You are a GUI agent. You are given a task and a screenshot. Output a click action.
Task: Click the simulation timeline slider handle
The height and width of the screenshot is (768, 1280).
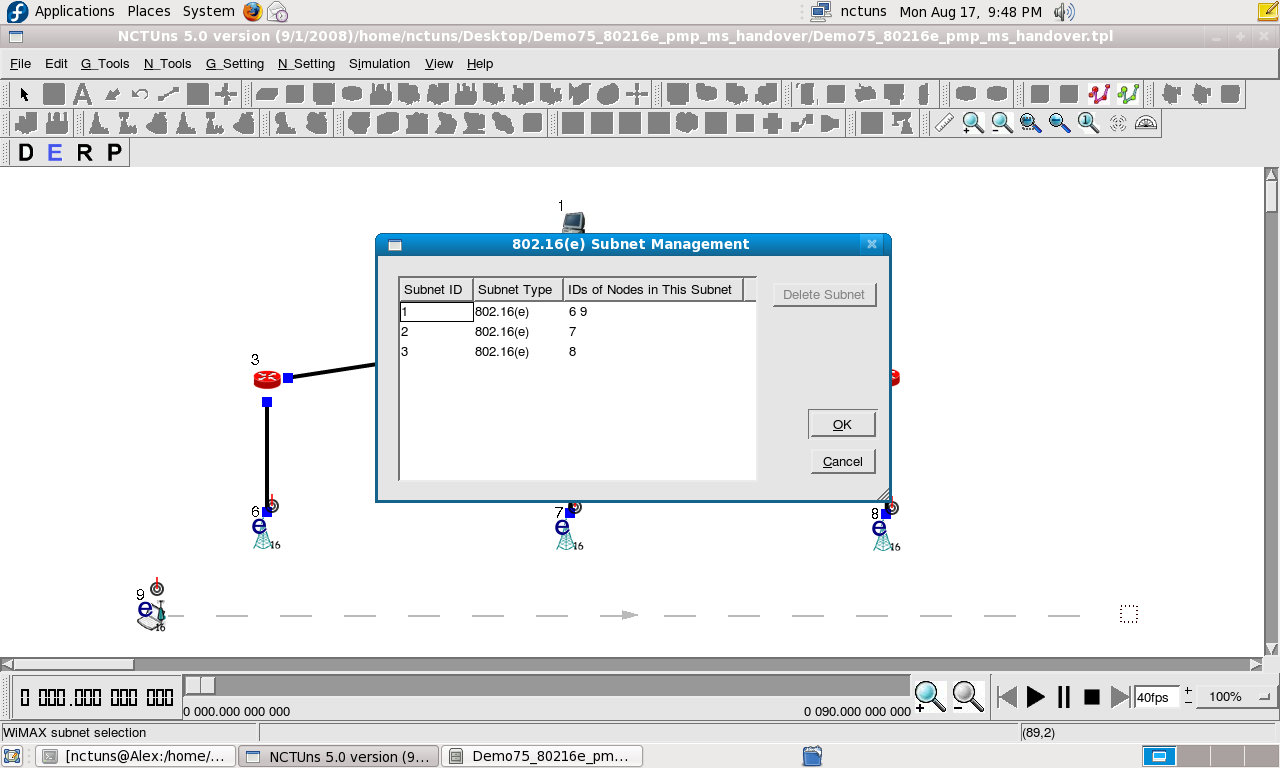(x=200, y=685)
